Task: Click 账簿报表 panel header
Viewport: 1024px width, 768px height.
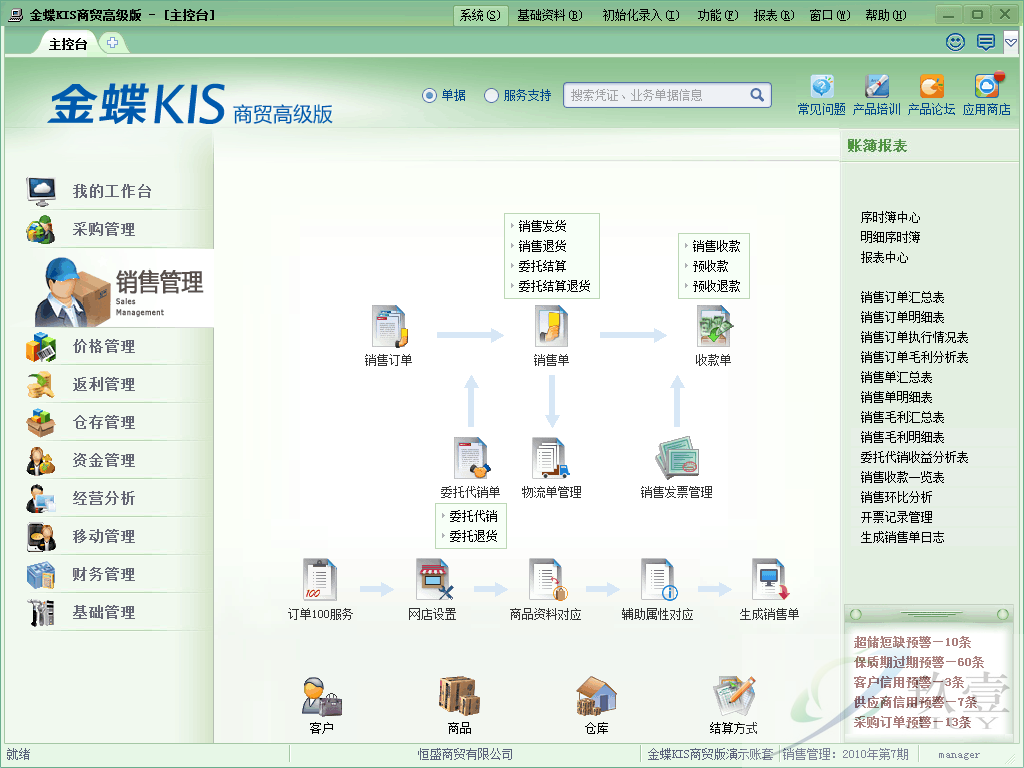Action: click(877, 146)
